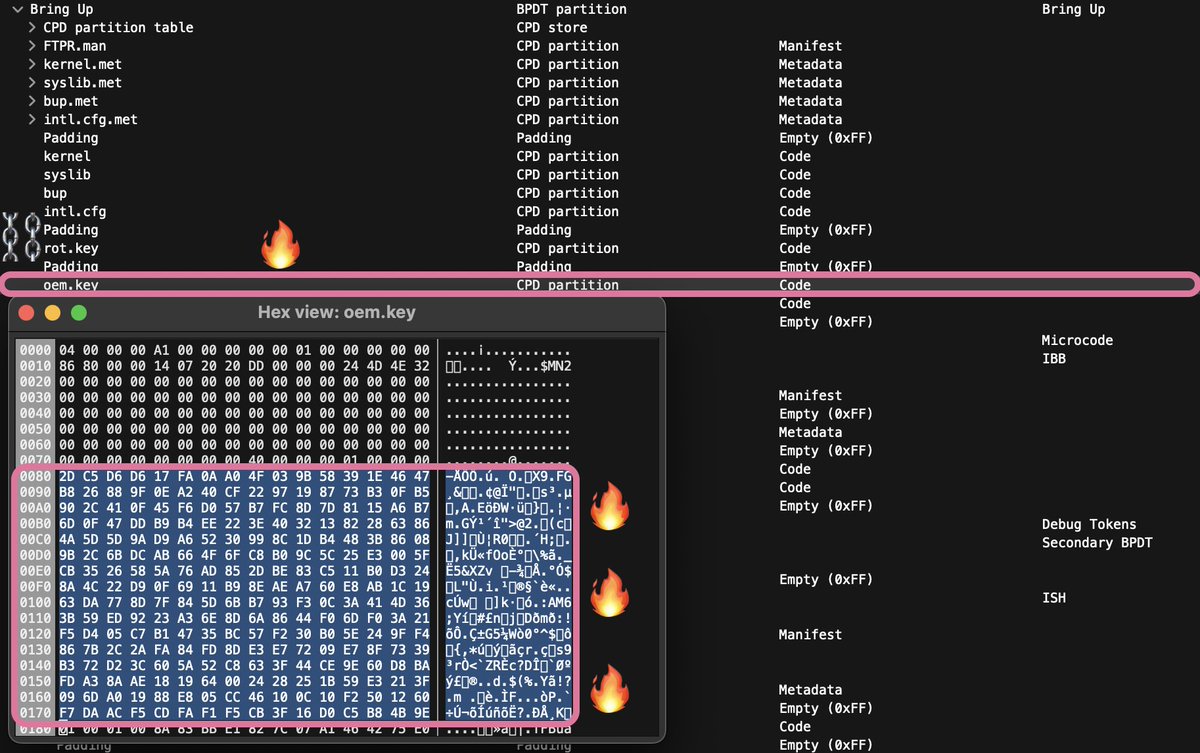Expand the syslib.met chevron

click(x=32, y=83)
